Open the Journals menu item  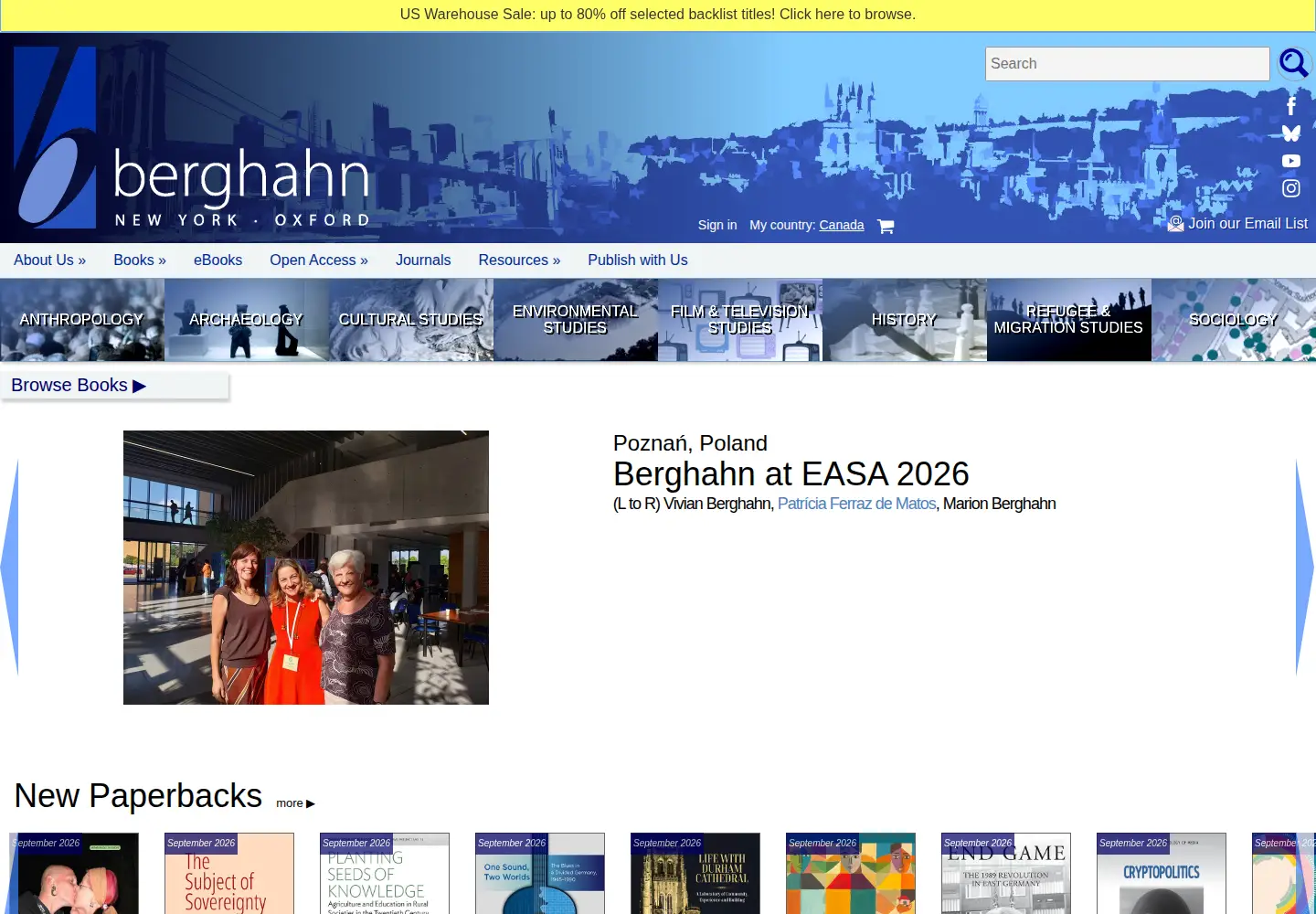pos(423,260)
